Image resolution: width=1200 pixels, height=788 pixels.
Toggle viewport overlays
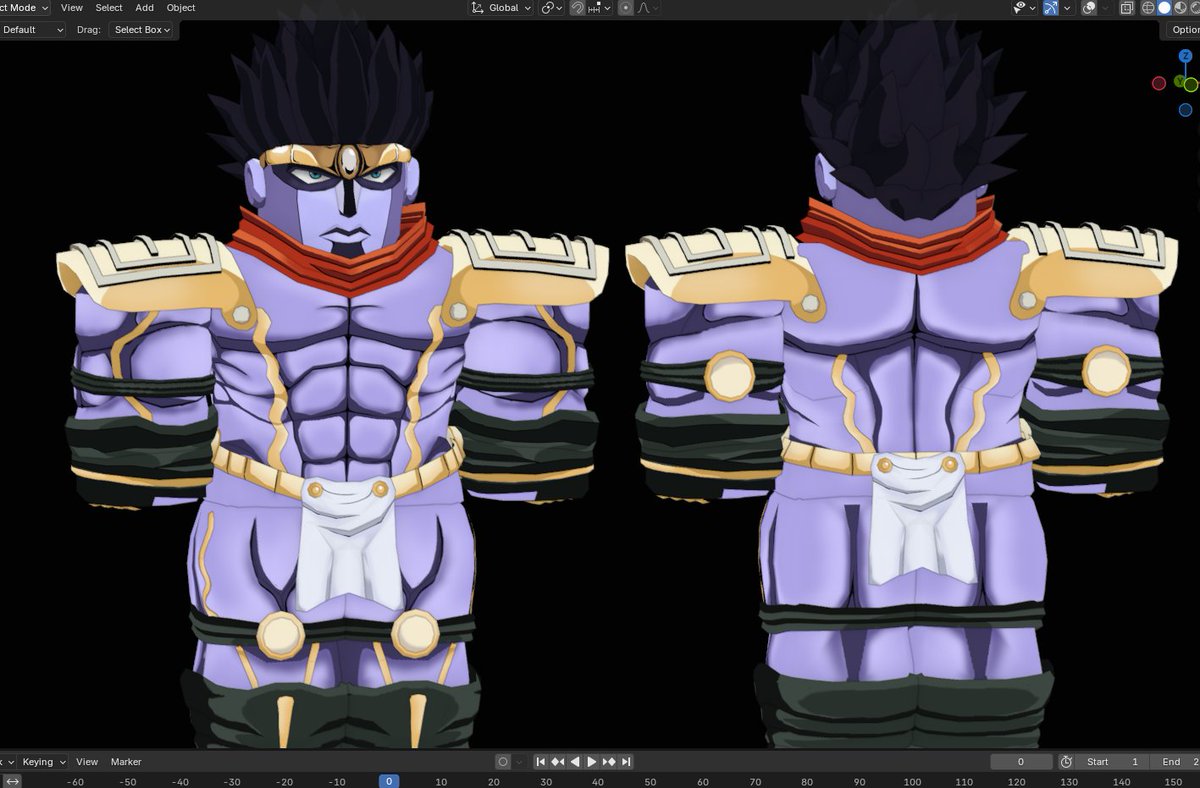[x=1089, y=8]
